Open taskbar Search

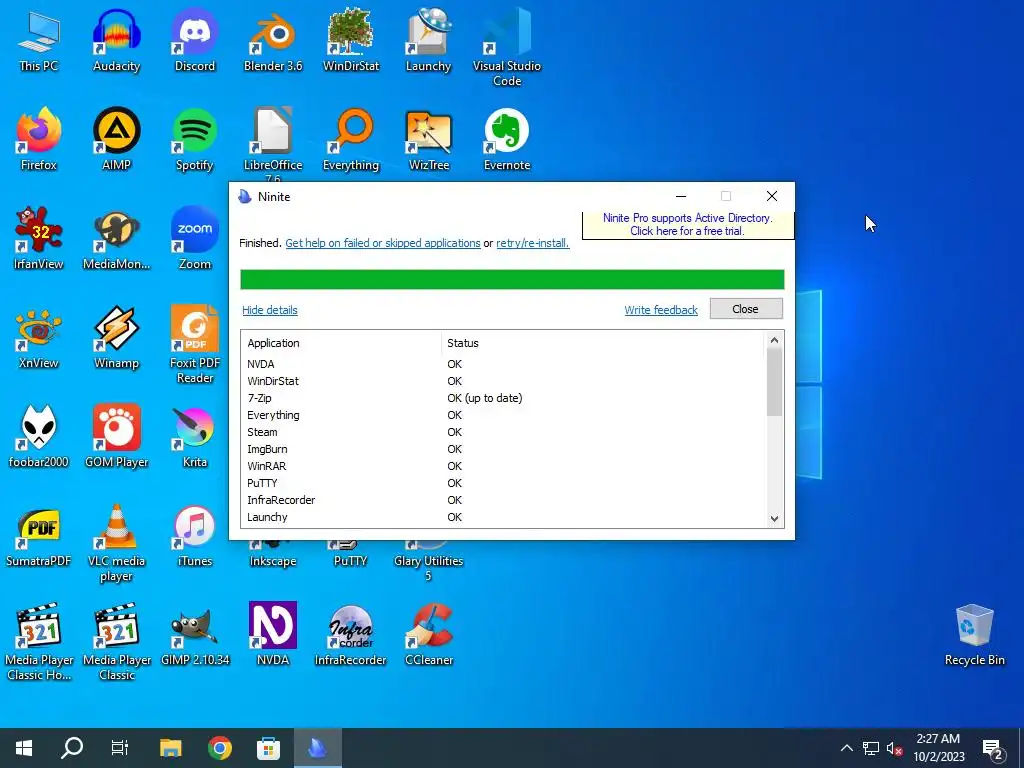point(72,748)
